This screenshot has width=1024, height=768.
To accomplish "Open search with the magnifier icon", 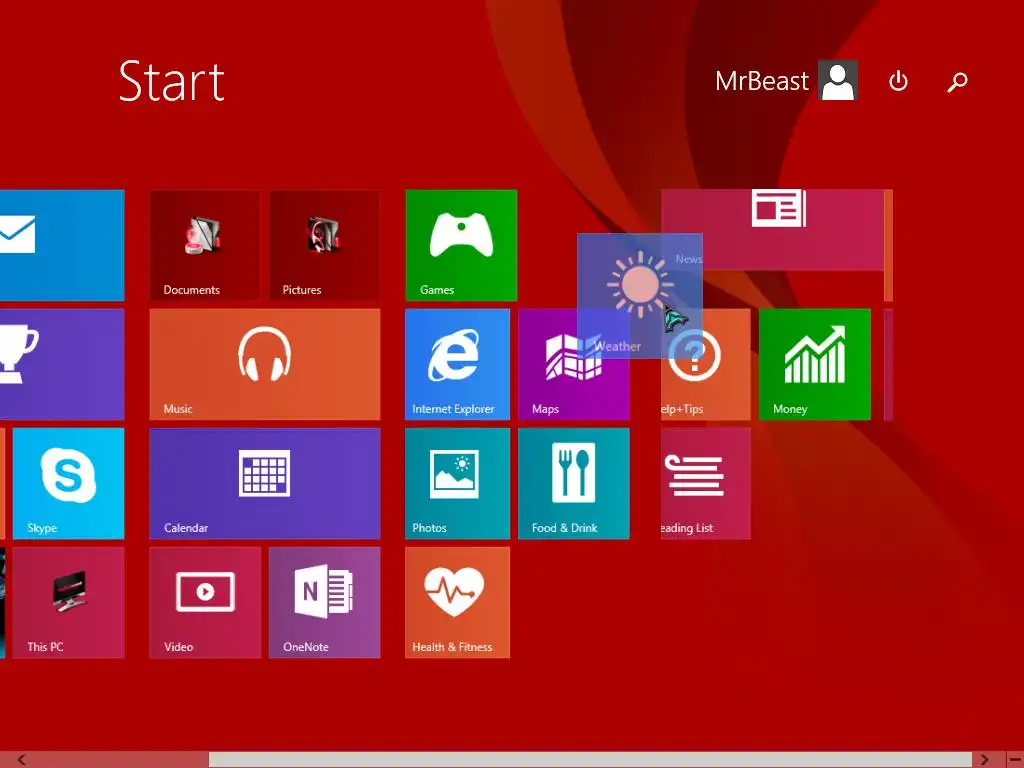I will tap(957, 82).
